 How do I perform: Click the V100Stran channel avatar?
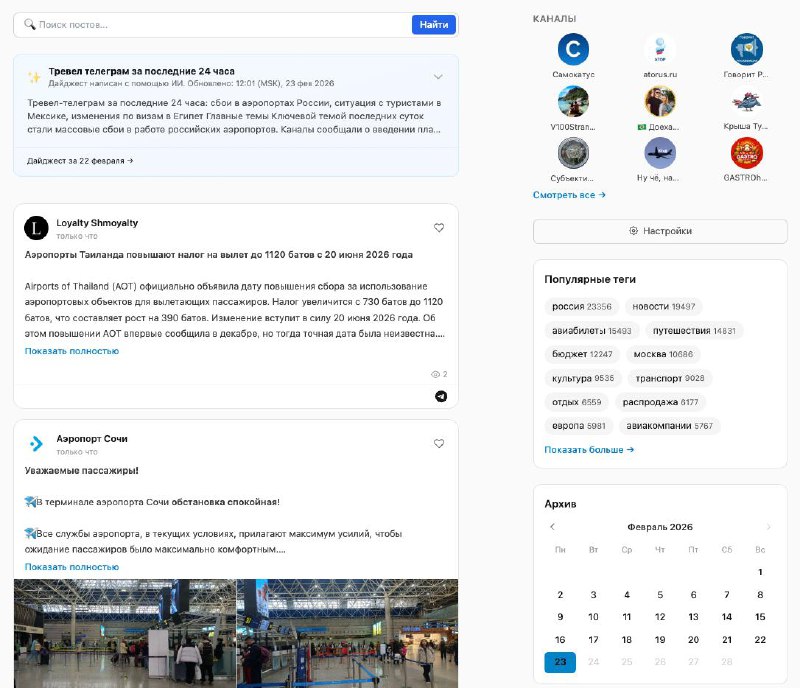pyautogui.click(x=573, y=101)
